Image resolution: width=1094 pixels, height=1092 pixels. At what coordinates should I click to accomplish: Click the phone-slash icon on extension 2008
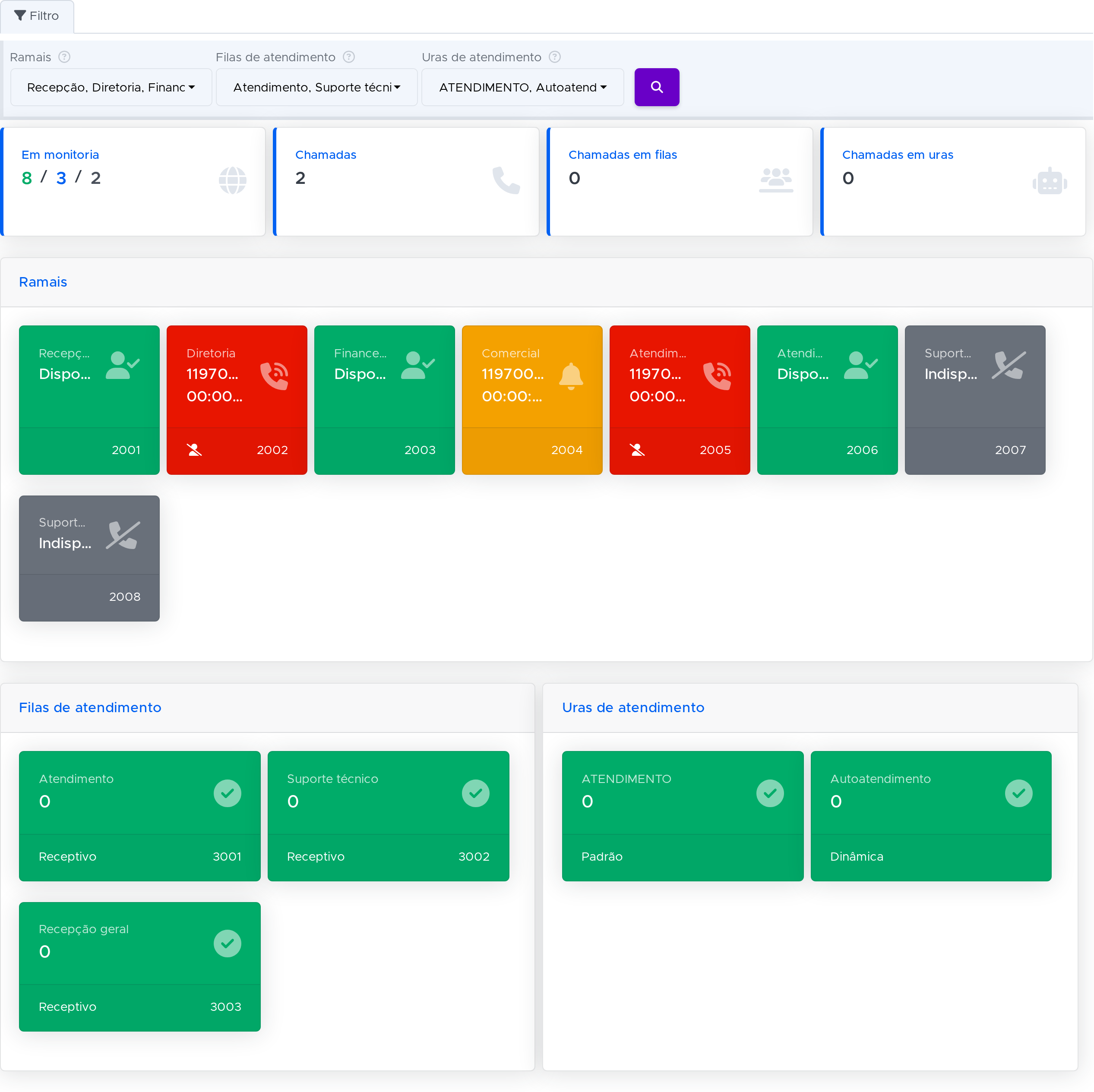point(123,535)
